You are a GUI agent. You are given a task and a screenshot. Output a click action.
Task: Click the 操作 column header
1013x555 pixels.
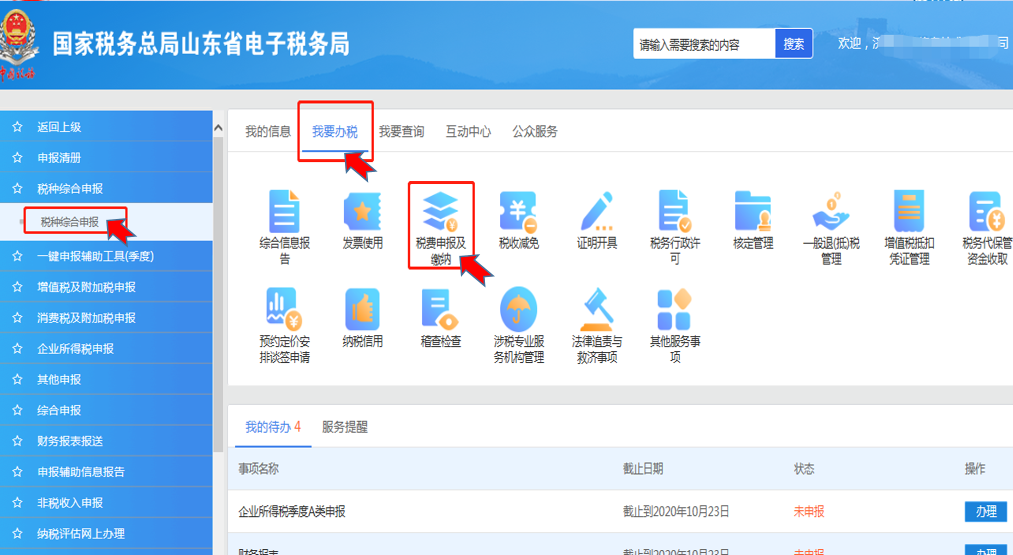point(975,468)
